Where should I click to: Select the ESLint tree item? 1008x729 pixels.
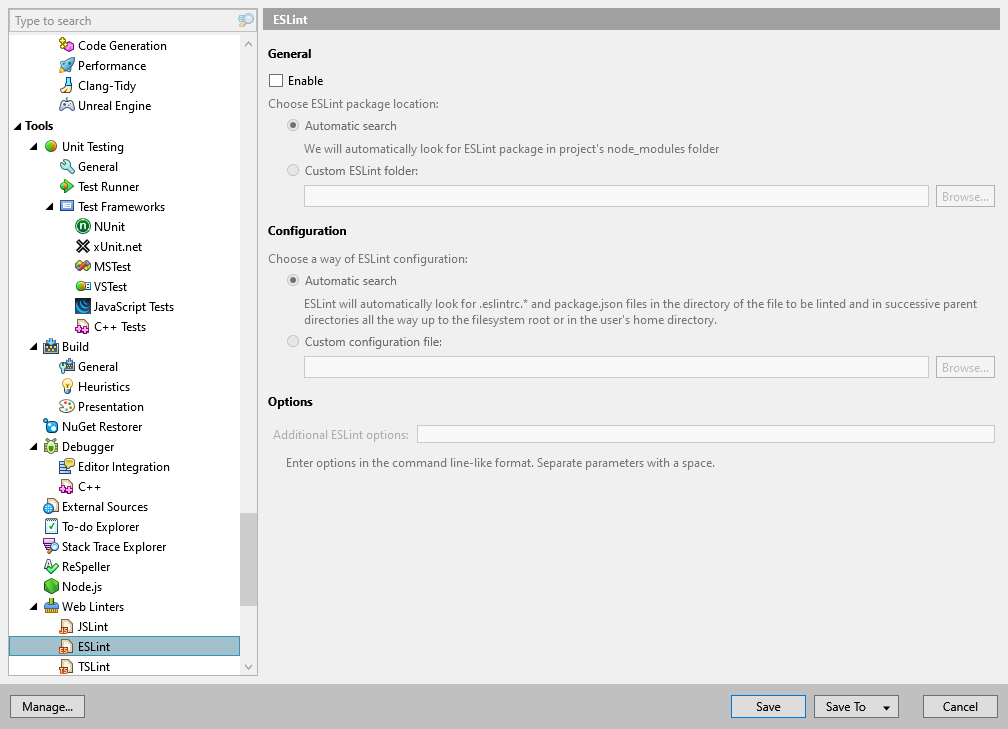point(124,646)
